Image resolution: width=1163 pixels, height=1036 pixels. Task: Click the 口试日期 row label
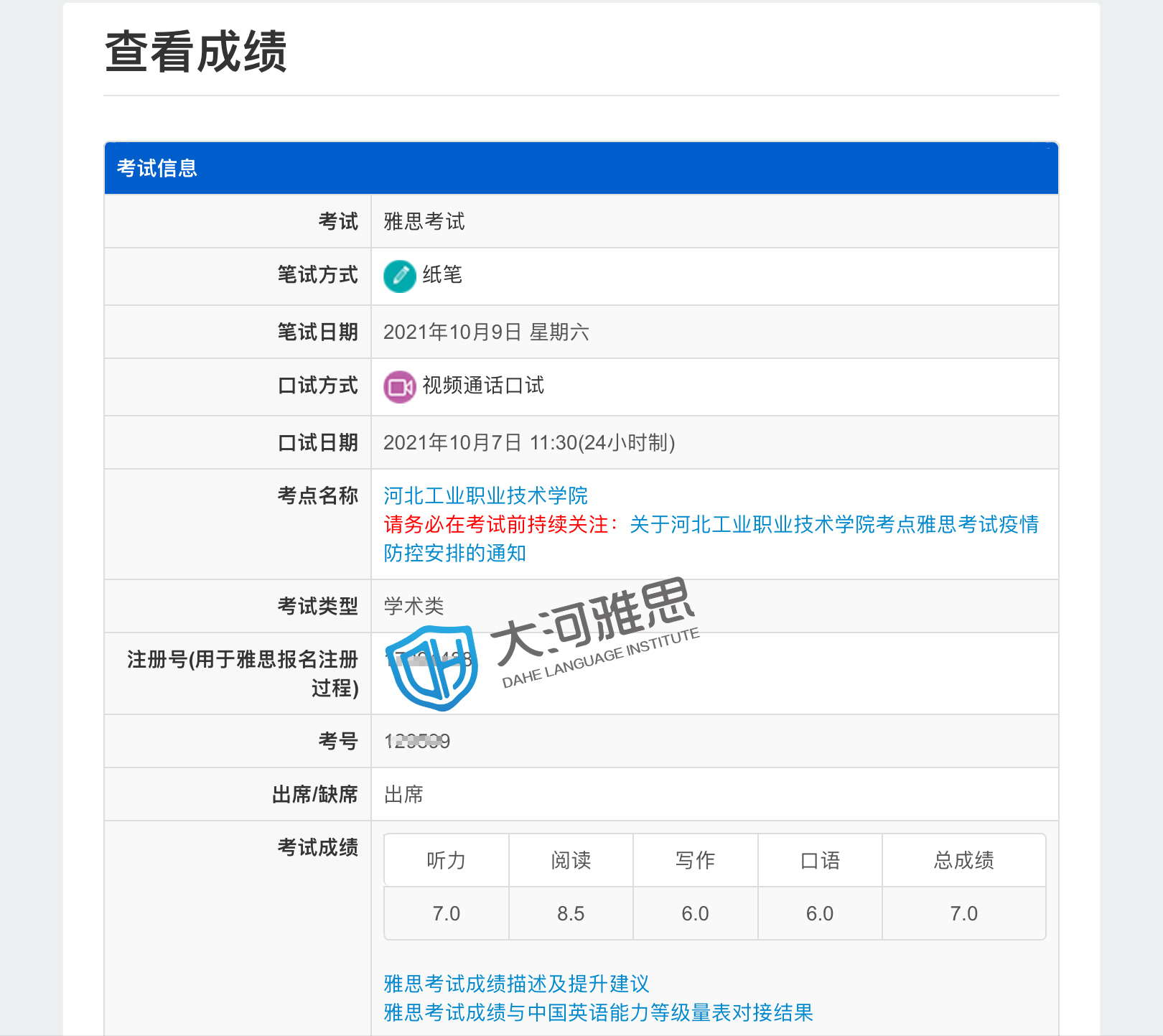point(317,442)
